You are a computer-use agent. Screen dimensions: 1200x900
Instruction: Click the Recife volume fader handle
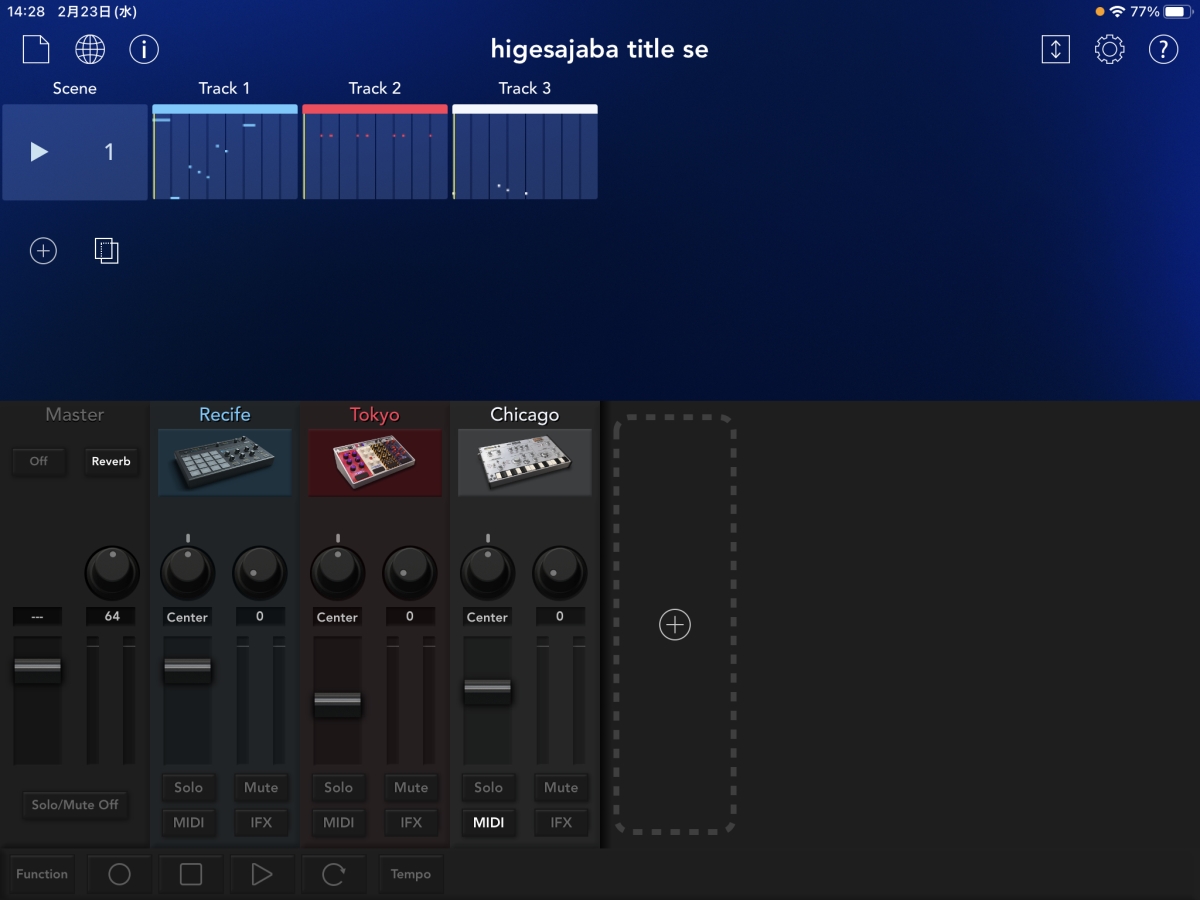point(188,669)
